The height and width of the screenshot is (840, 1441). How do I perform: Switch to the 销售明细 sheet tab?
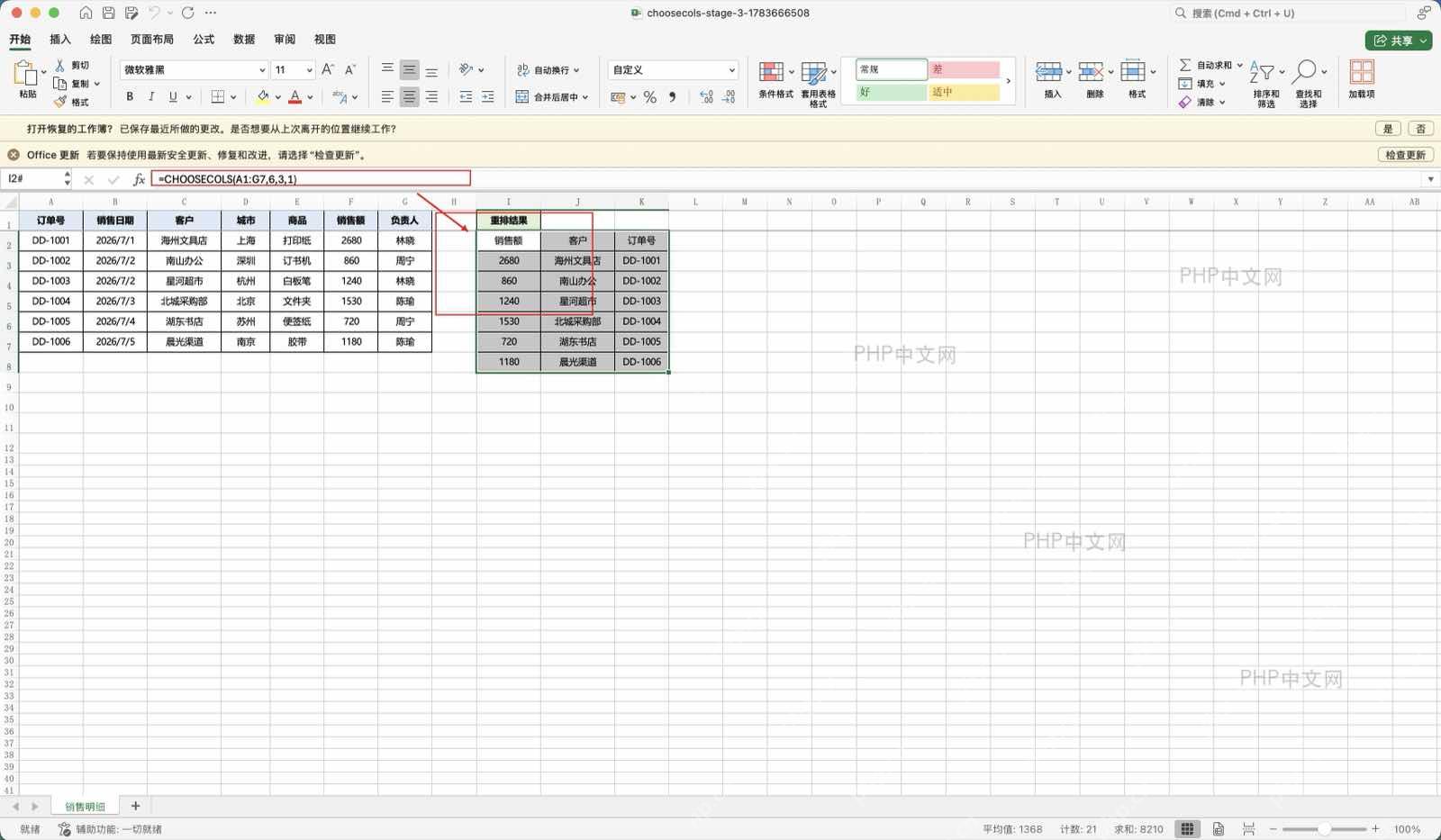tap(85, 807)
